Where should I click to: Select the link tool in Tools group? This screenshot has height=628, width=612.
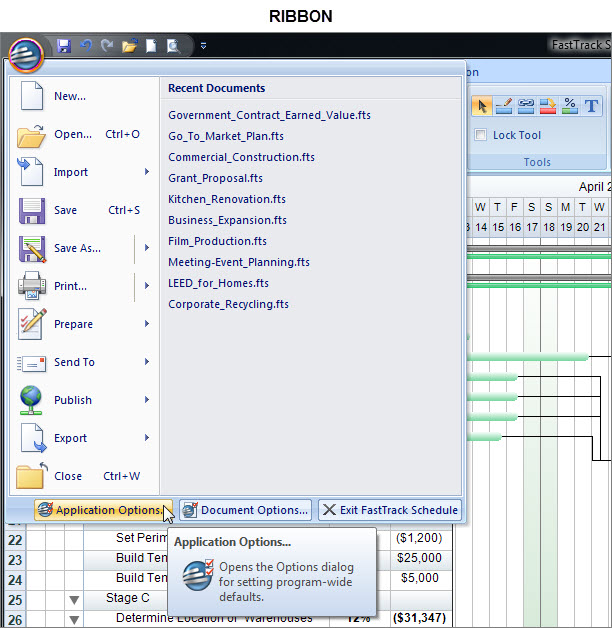click(525, 105)
